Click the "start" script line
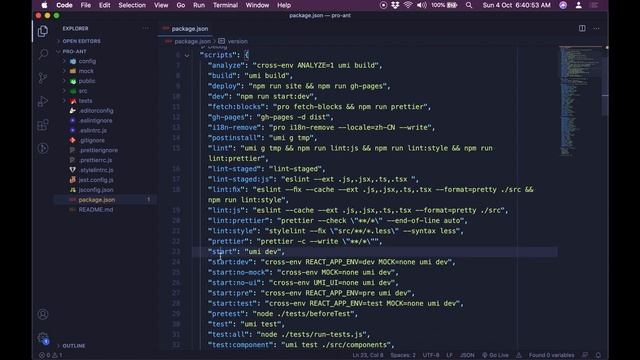This screenshot has height=360, width=640. (x=246, y=252)
